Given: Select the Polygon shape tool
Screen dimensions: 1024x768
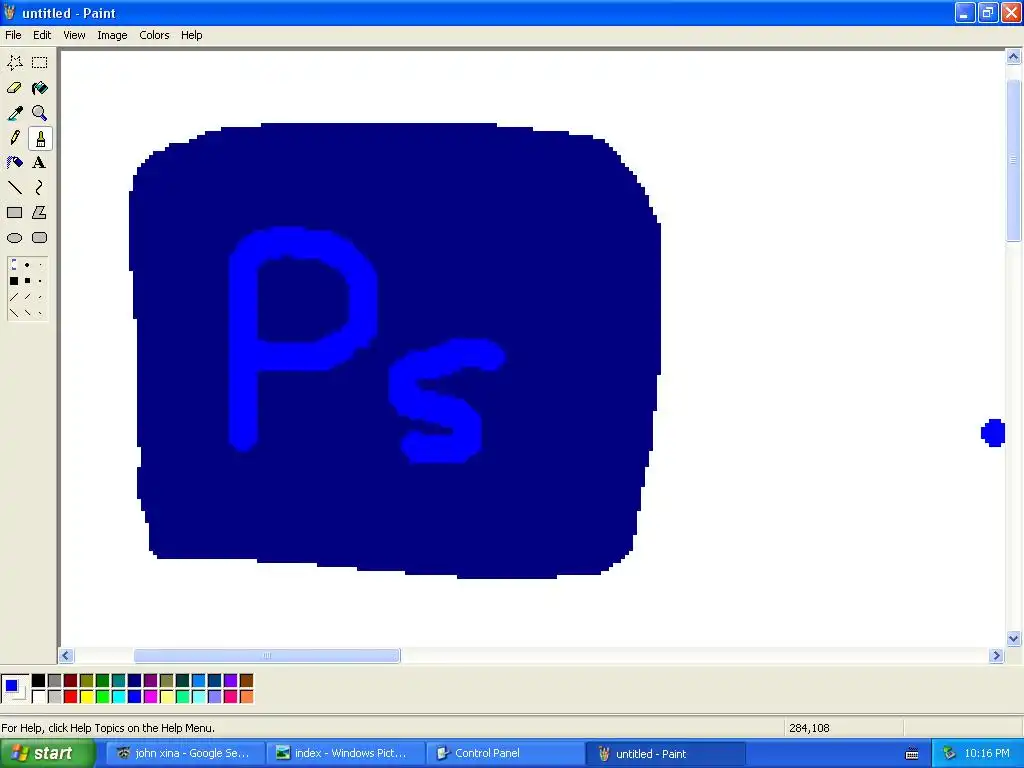Looking at the screenshot, I should coord(40,212).
